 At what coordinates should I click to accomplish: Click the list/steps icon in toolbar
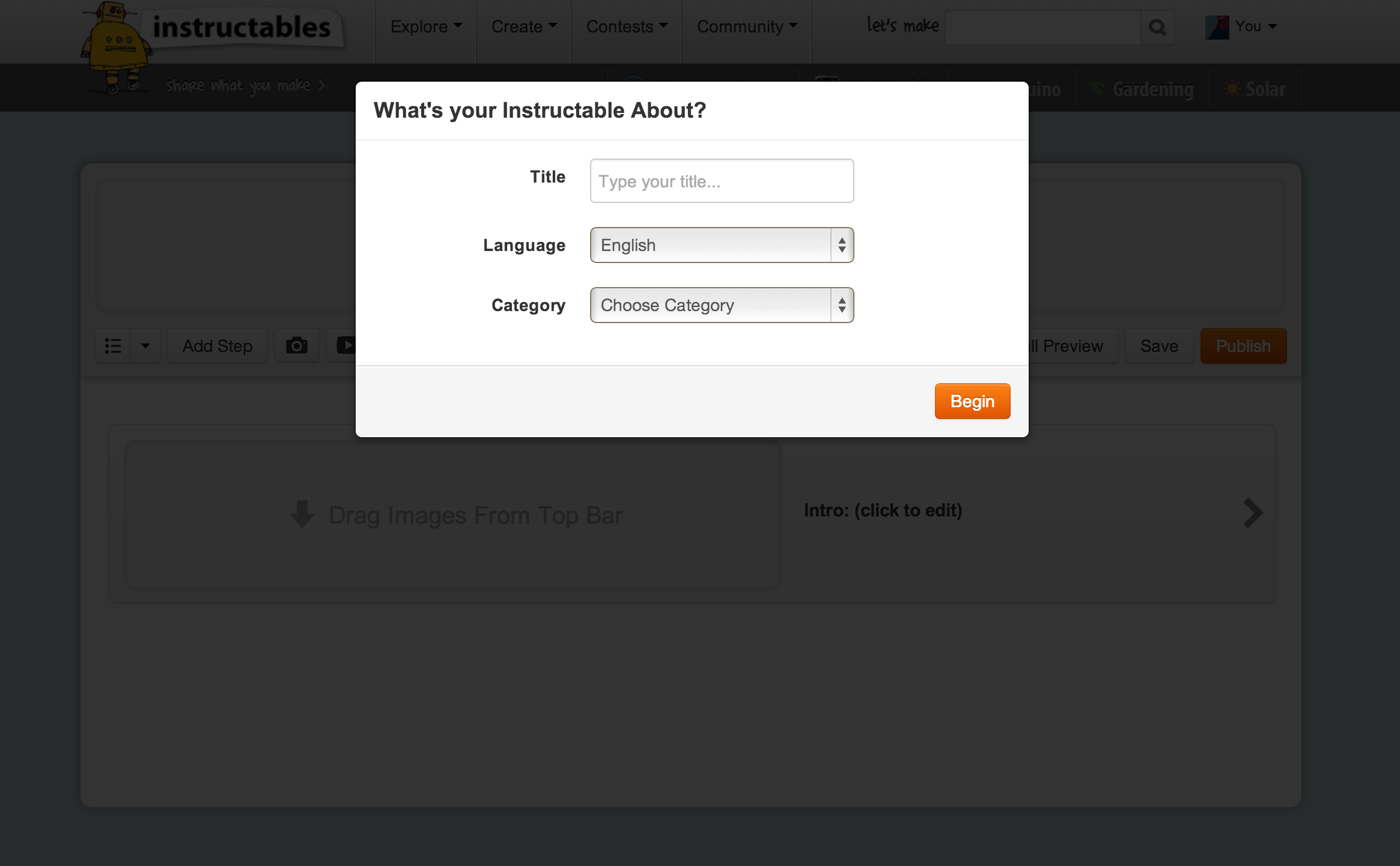(x=114, y=345)
